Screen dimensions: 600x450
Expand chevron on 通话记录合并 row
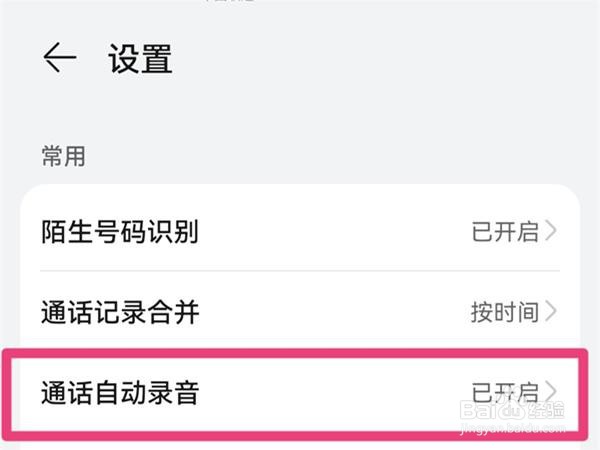pyautogui.click(x=551, y=311)
